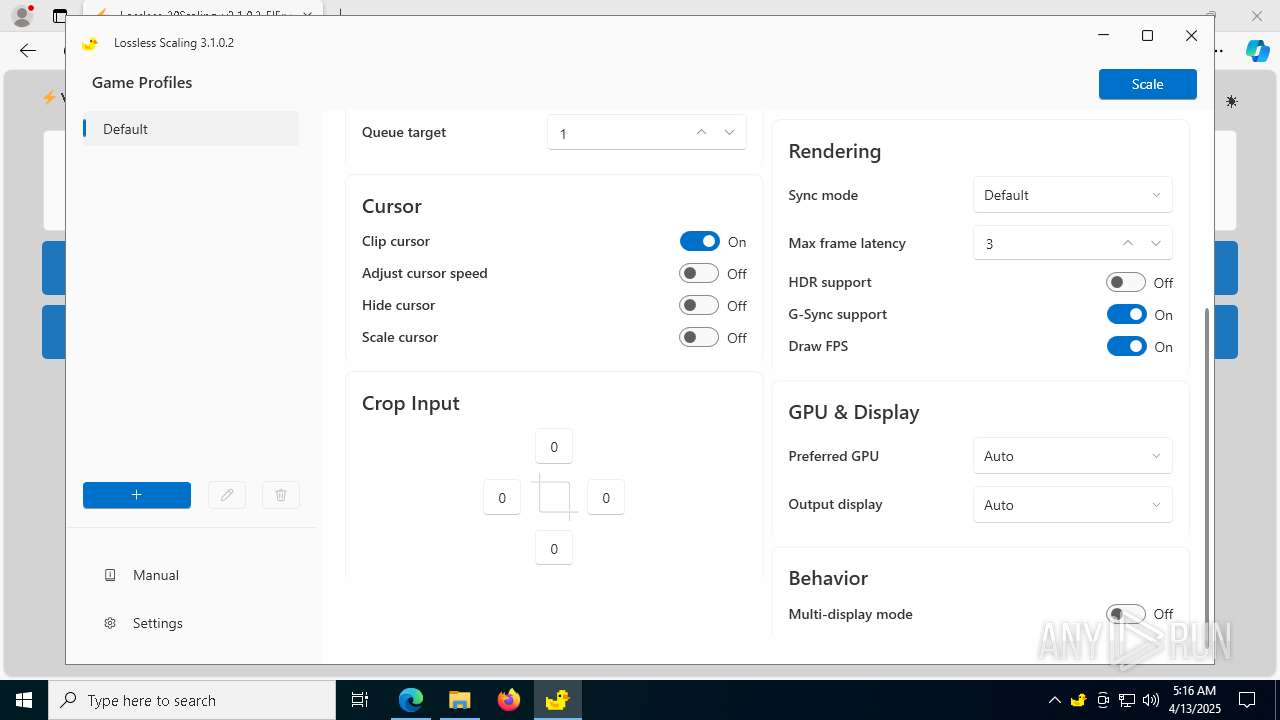Screen dimensions: 1280x720
Task: Click the taskbar clock showing 5:16 AM
Action: point(1194,700)
